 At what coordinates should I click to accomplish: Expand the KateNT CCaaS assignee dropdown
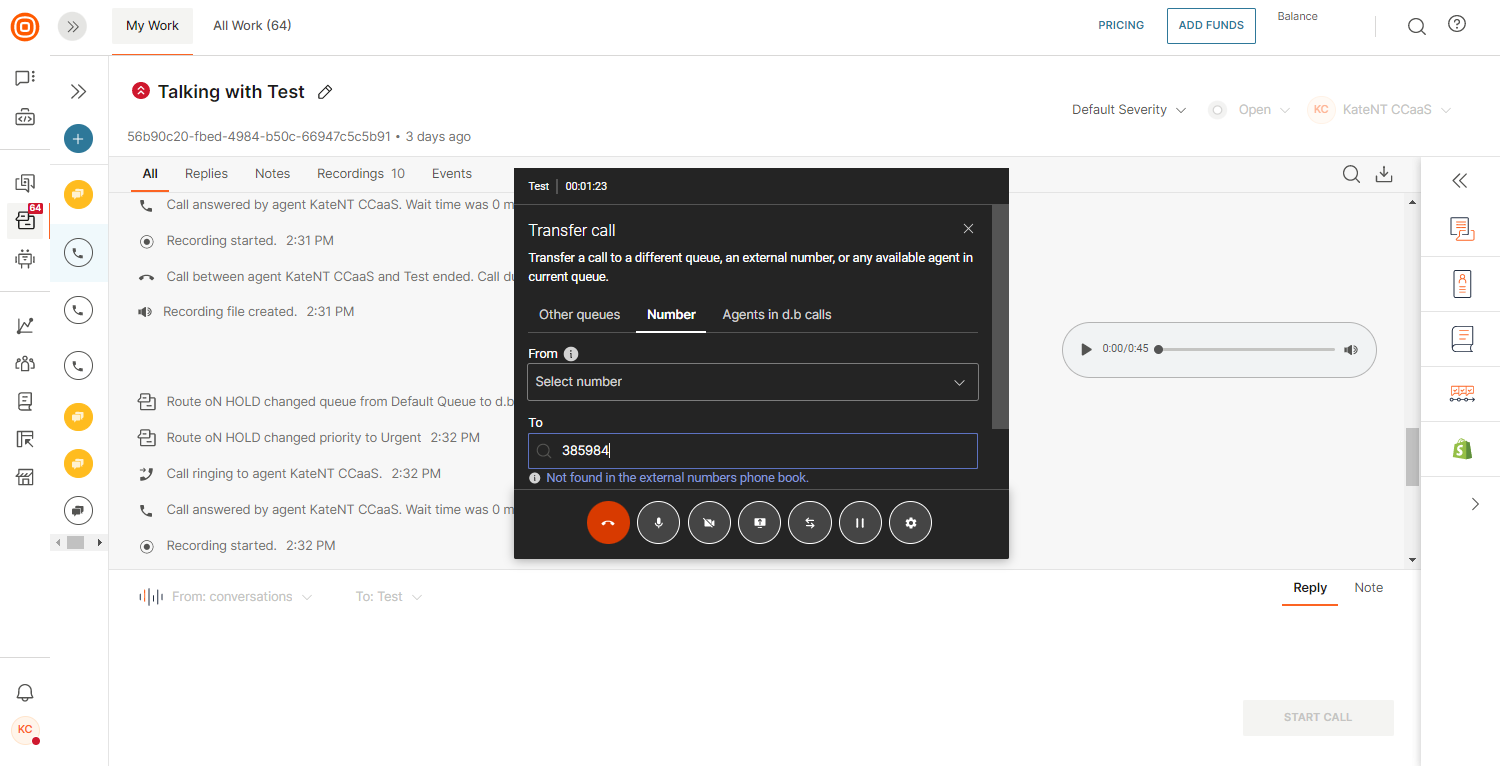(x=1380, y=110)
